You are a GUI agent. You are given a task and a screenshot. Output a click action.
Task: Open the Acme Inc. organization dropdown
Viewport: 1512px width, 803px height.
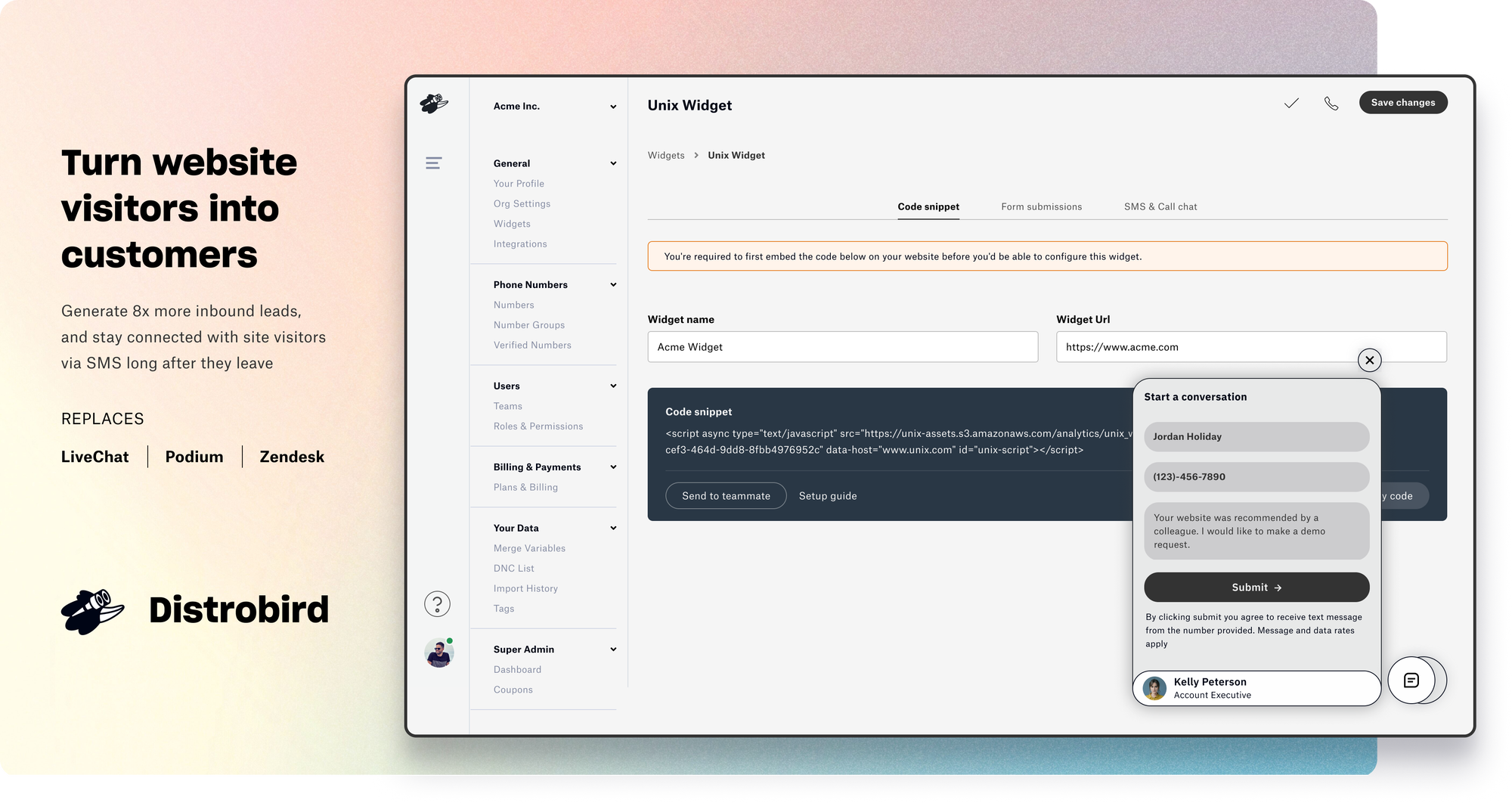pyautogui.click(x=554, y=107)
